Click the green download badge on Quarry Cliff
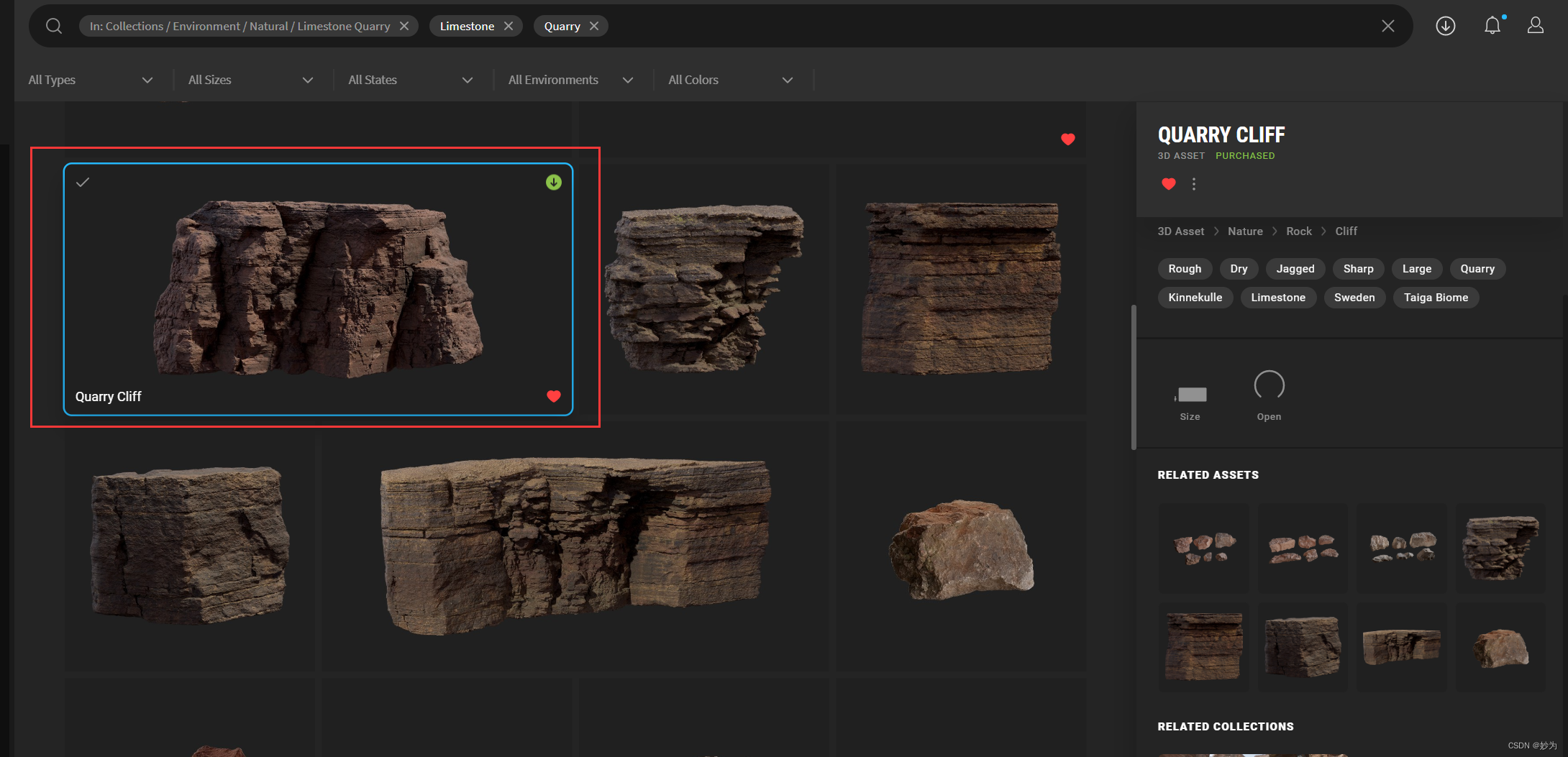1568x757 pixels. pyautogui.click(x=553, y=183)
